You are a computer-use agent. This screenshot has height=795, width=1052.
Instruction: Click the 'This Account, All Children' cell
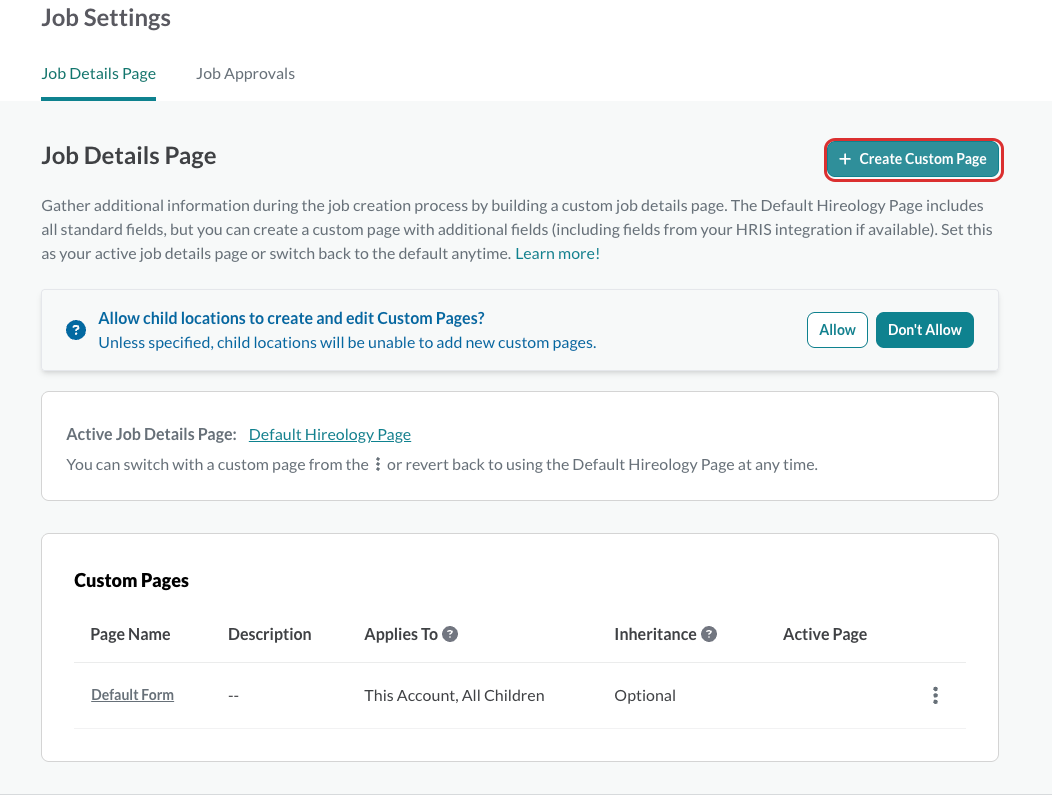(x=454, y=696)
